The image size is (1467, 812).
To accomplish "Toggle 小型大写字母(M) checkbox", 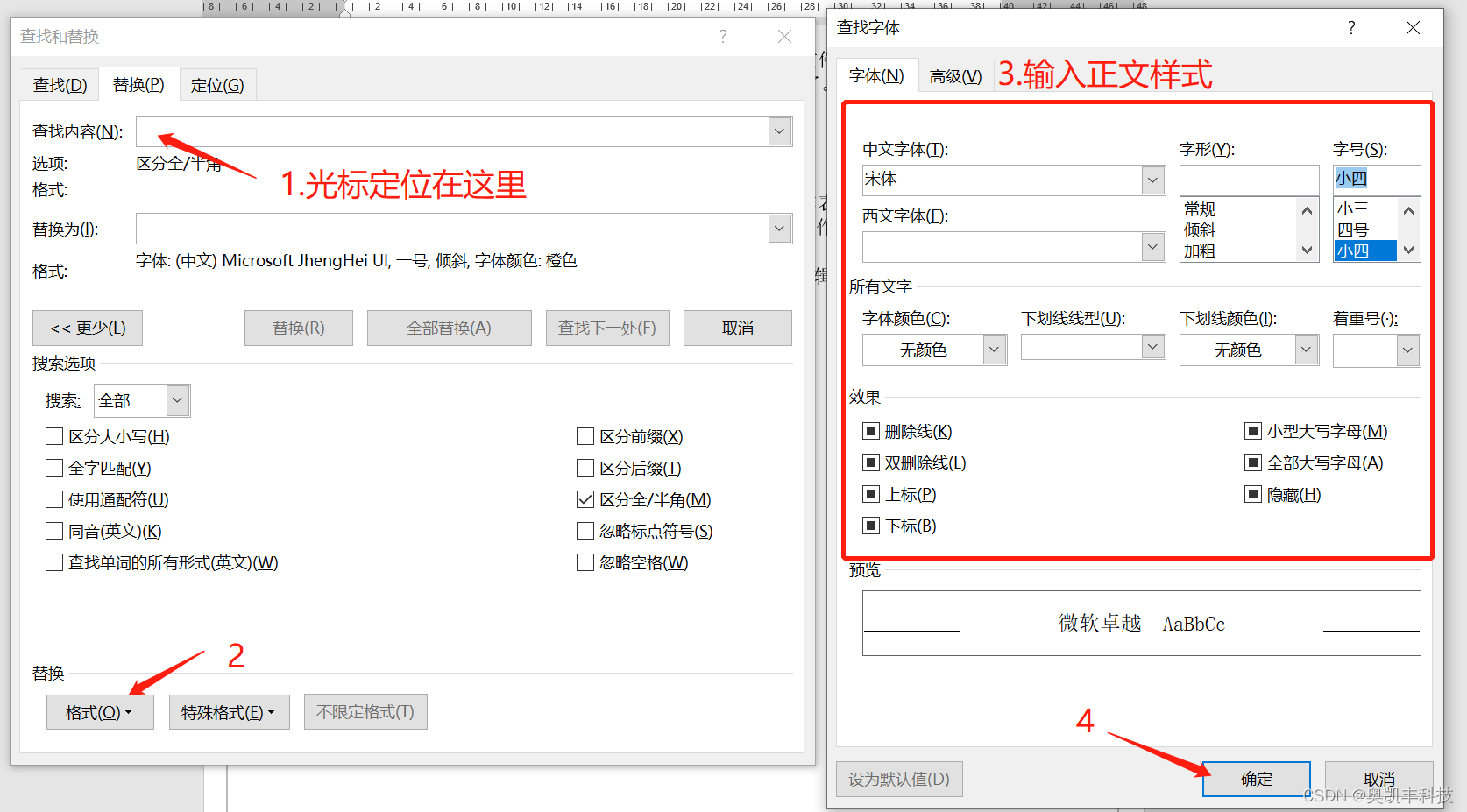I will click(1253, 431).
